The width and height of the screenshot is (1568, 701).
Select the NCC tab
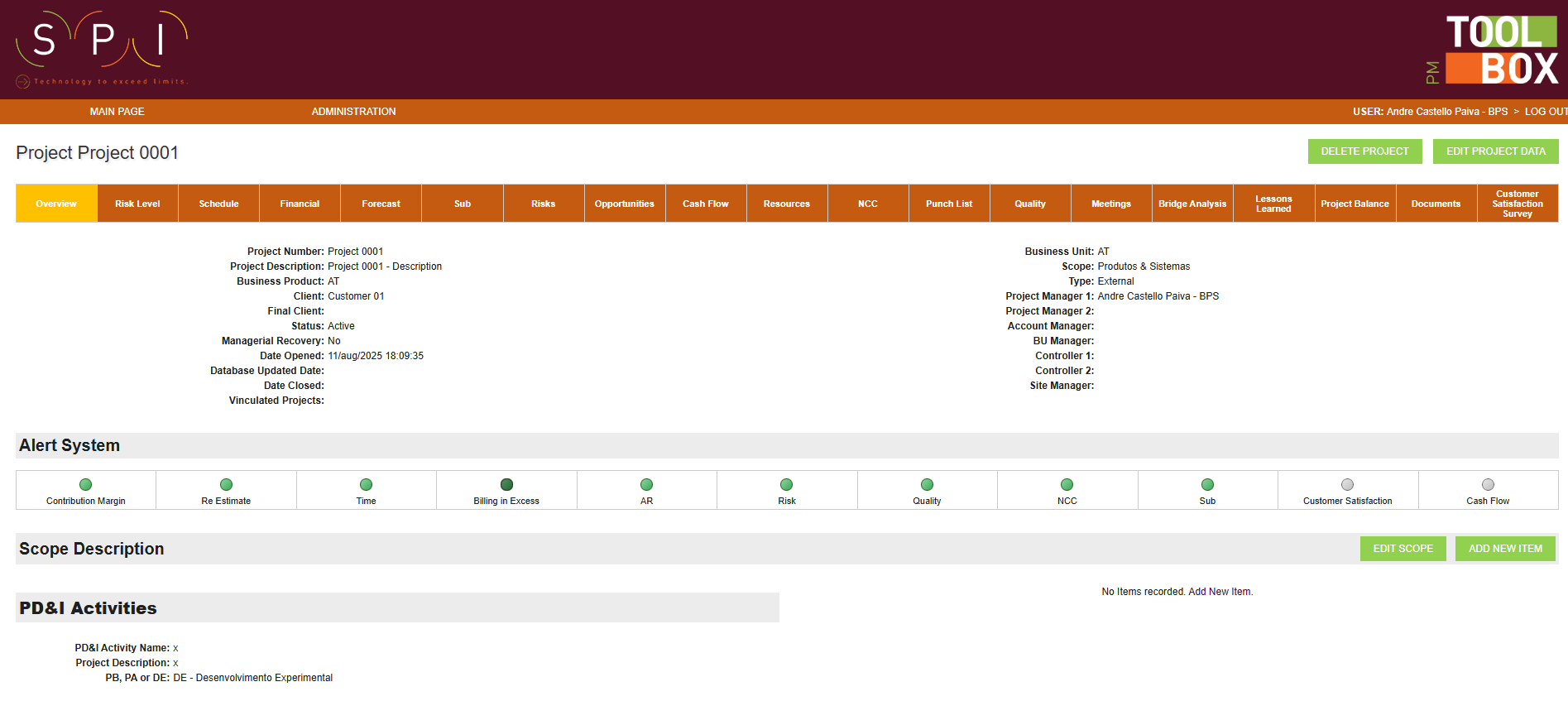coord(868,204)
